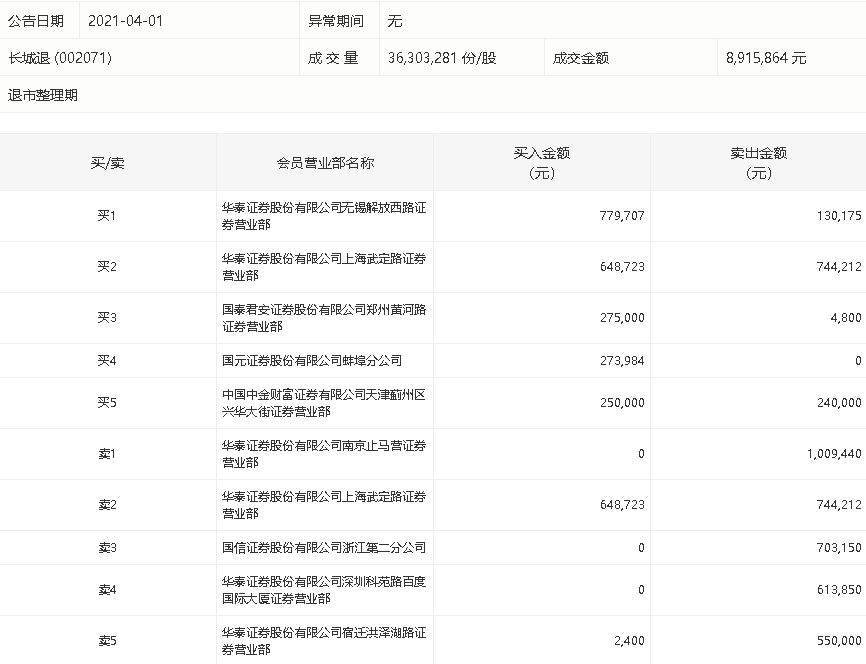Click branch name '国信证券股份有限公司浙江第二分公司'
Viewport: 866px width, 664px height.
tap(324, 548)
